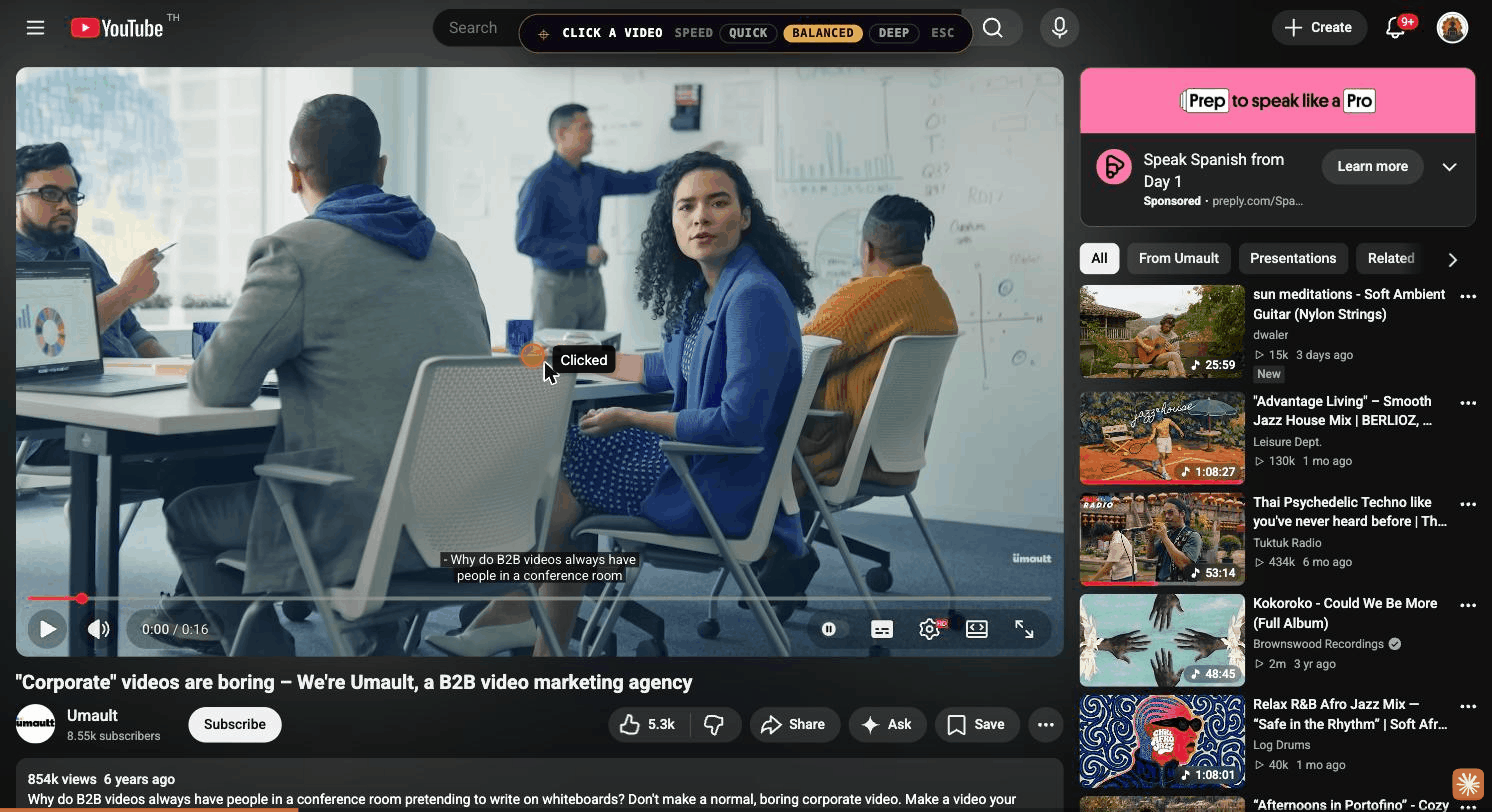Click the search magnifier button
This screenshot has height=812, width=1492.
(x=993, y=28)
